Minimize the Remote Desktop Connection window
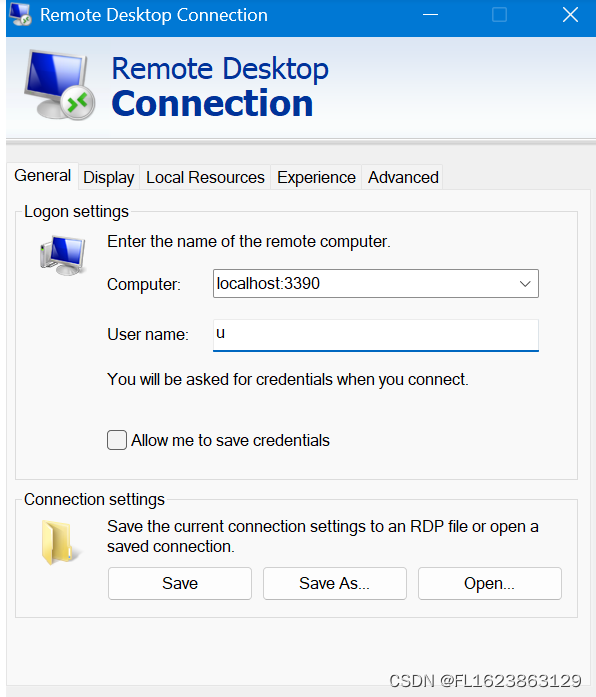The height and width of the screenshot is (697, 596). [x=430, y=15]
